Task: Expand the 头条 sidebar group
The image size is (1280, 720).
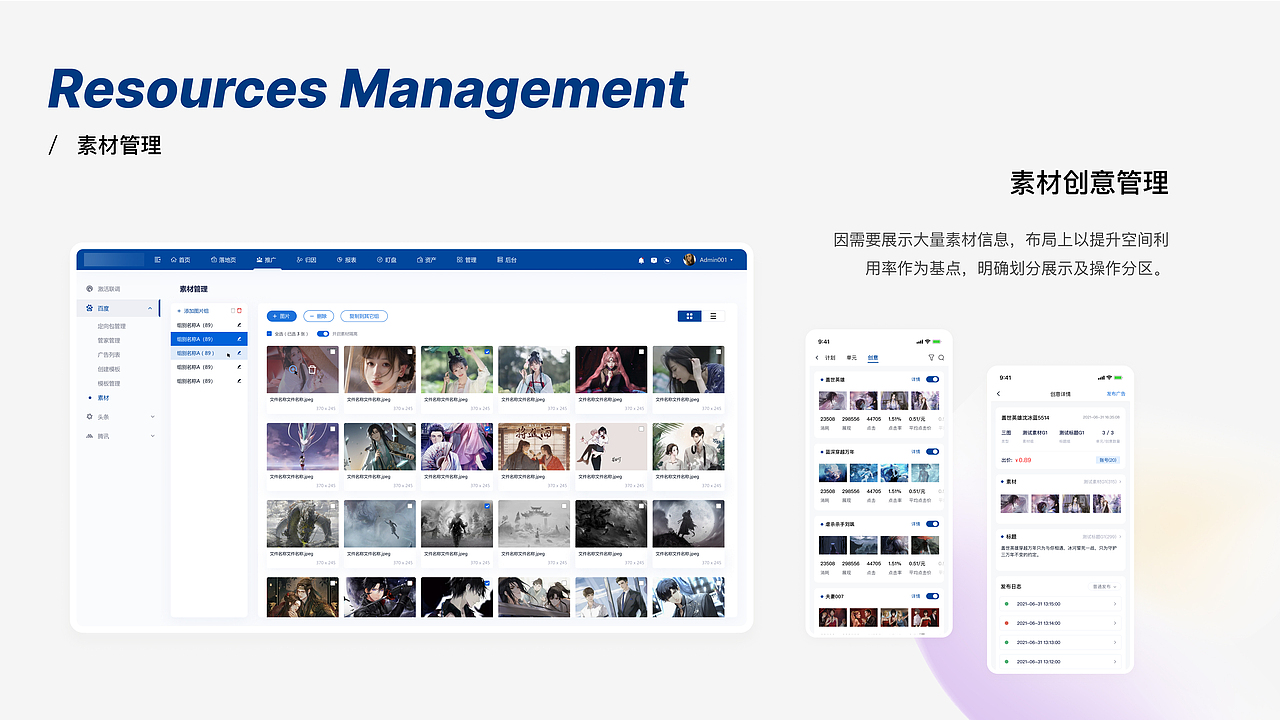Action: (x=152, y=416)
